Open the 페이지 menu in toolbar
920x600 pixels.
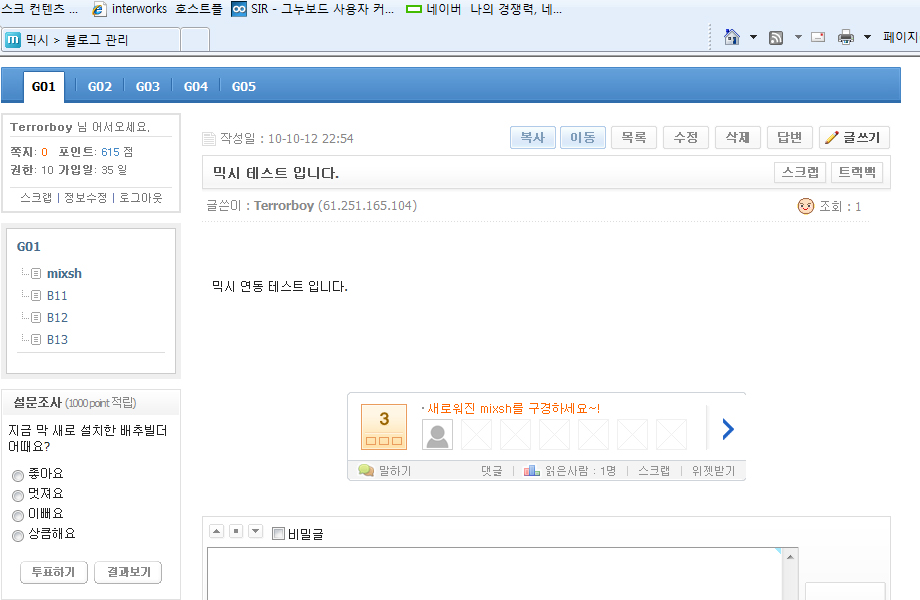click(x=900, y=37)
